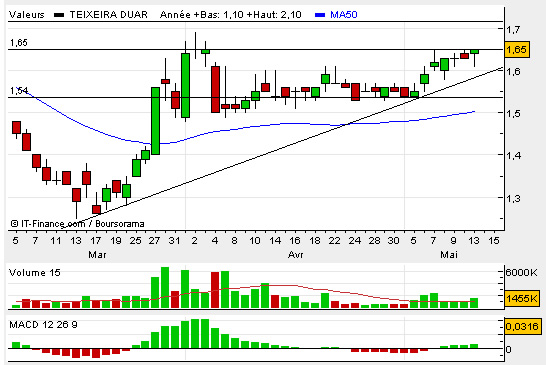
Task: Select the MA50 legend label
Action: point(343,15)
